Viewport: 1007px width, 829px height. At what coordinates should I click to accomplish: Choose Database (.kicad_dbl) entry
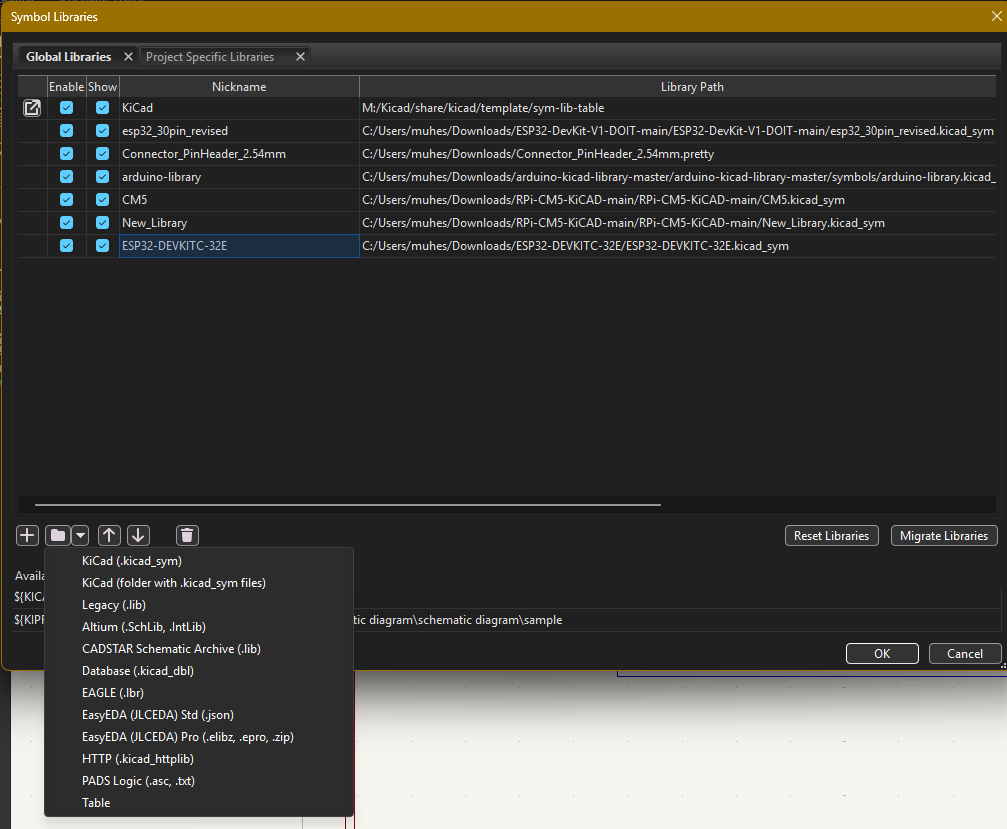(199, 671)
